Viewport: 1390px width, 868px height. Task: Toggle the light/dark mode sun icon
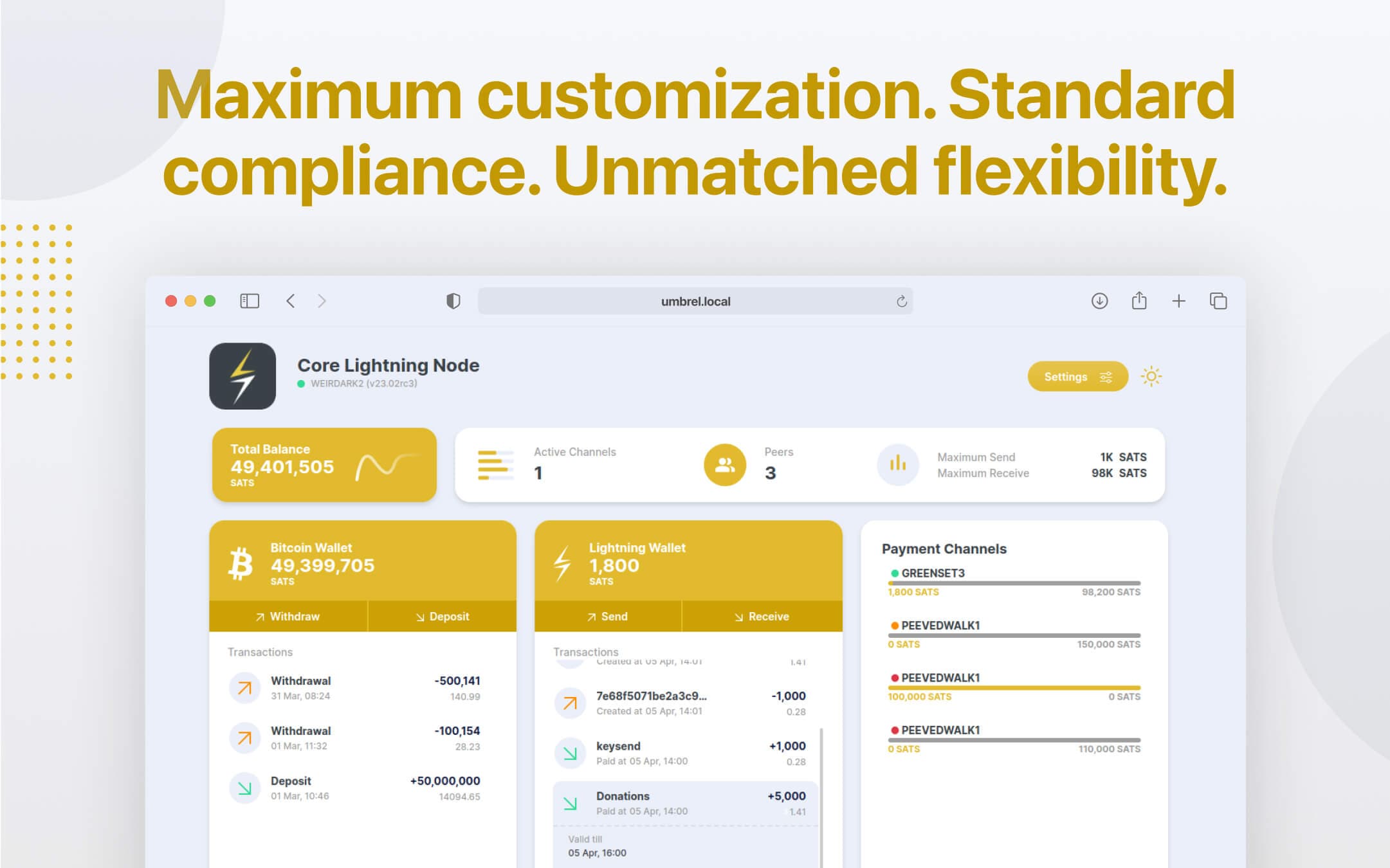(x=1151, y=376)
